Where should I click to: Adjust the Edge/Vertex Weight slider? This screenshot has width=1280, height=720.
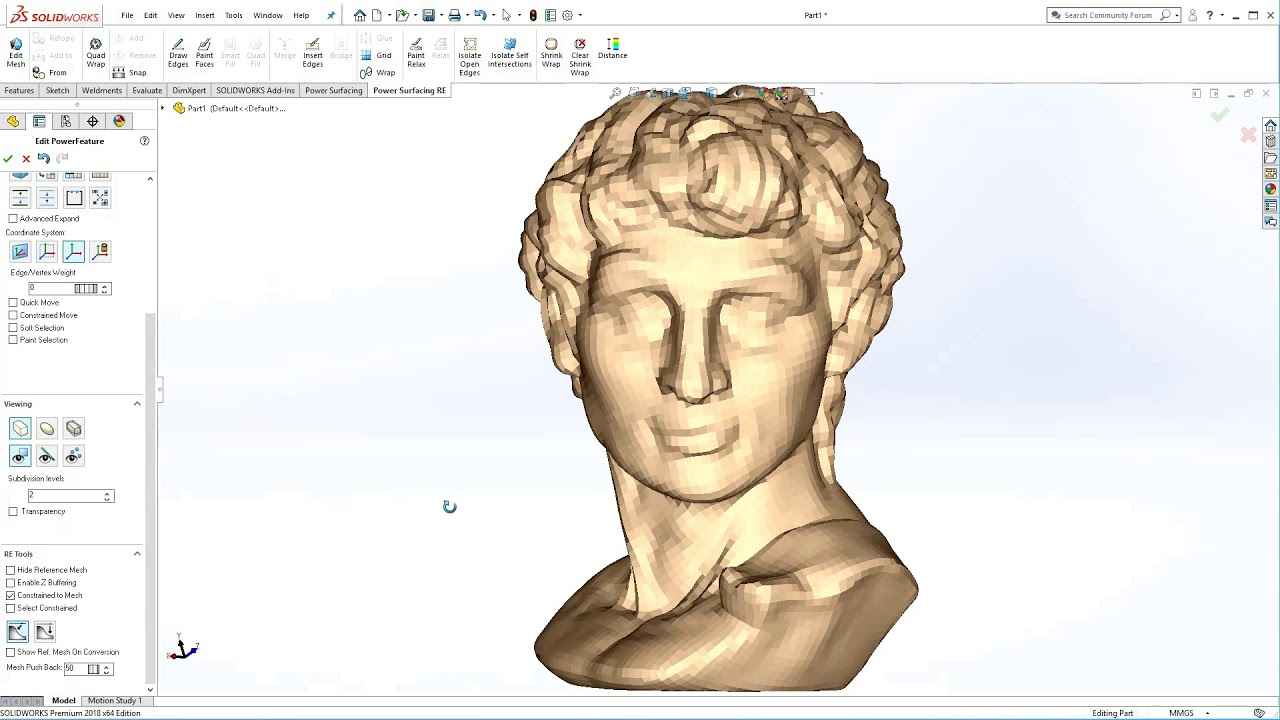coord(86,289)
